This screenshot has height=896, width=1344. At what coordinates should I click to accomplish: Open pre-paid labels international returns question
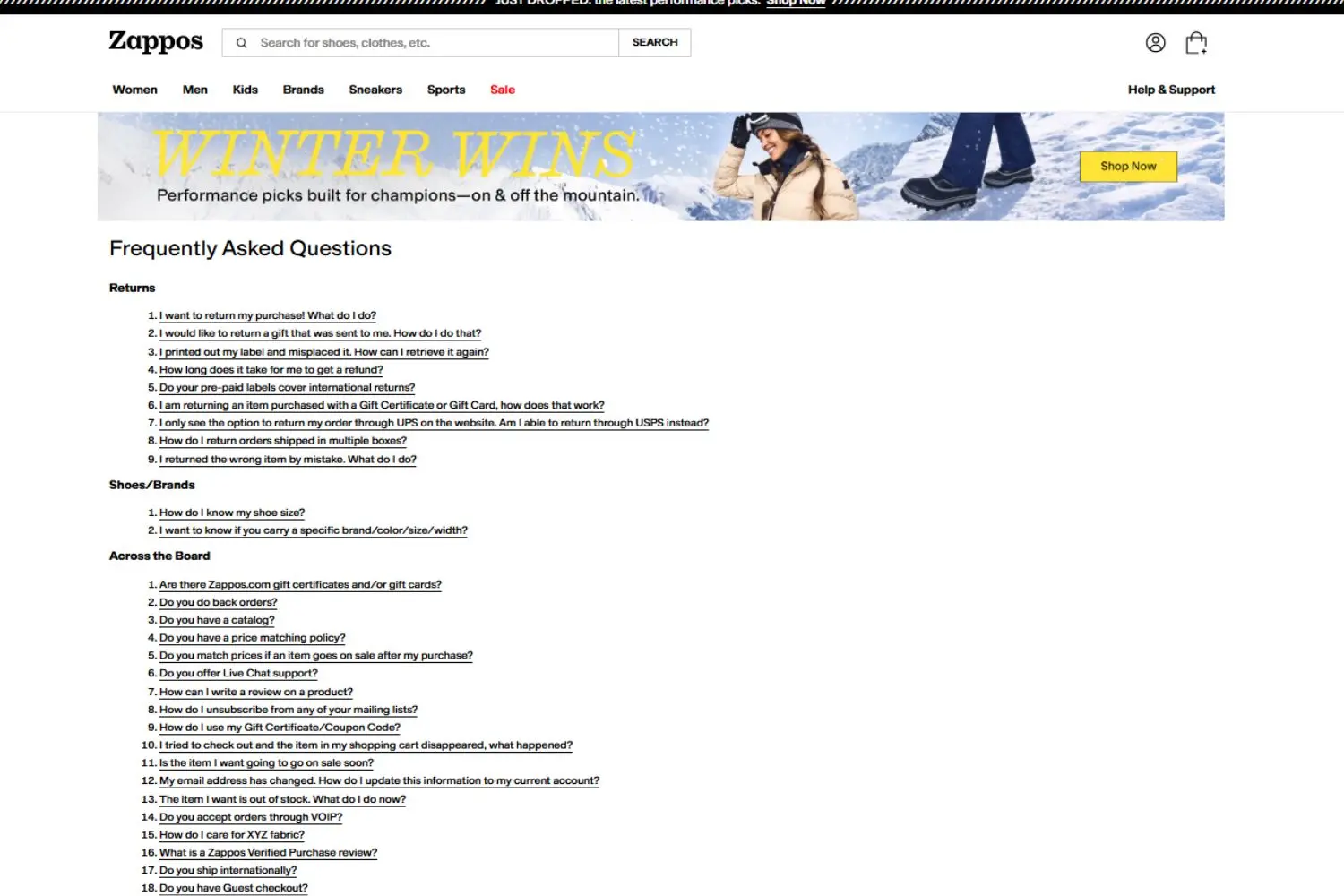[x=287, y=387]
